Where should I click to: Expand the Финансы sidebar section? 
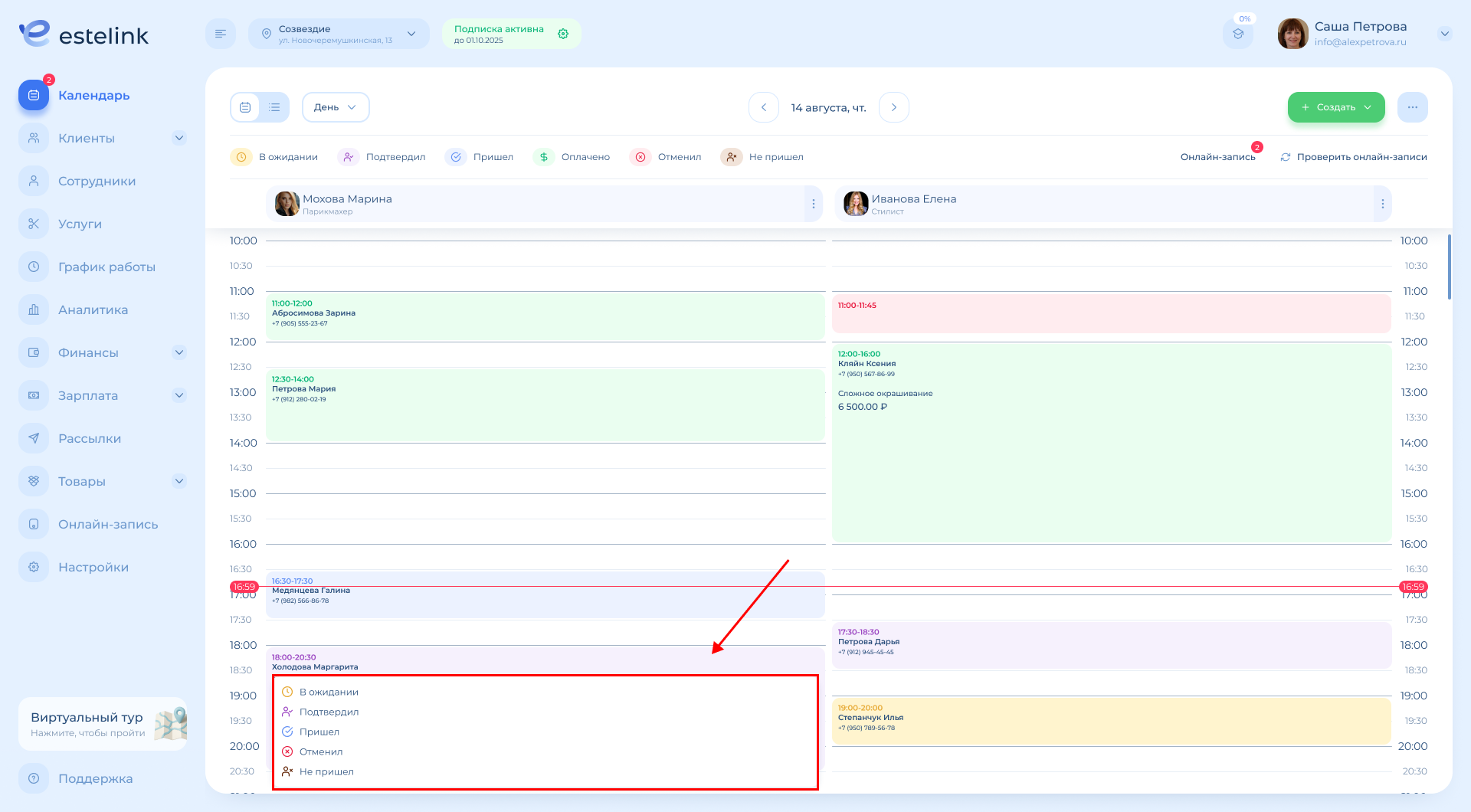click(x=179, y=352)
